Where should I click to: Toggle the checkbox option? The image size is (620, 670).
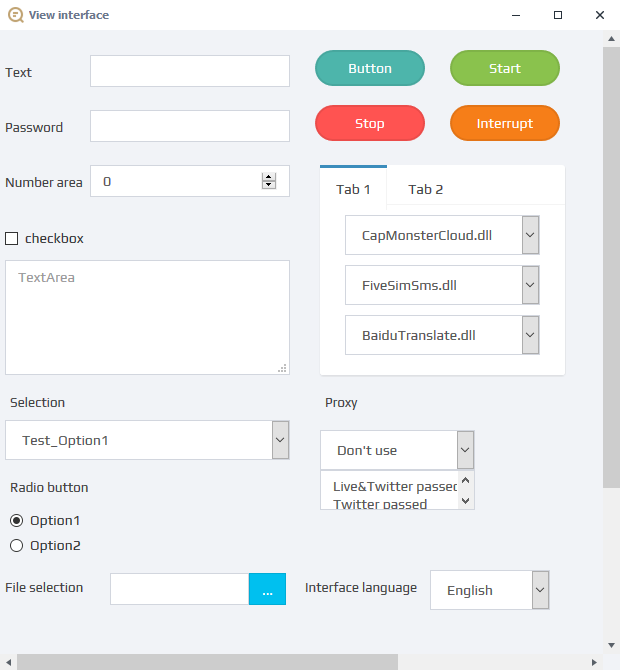point(12,239)
